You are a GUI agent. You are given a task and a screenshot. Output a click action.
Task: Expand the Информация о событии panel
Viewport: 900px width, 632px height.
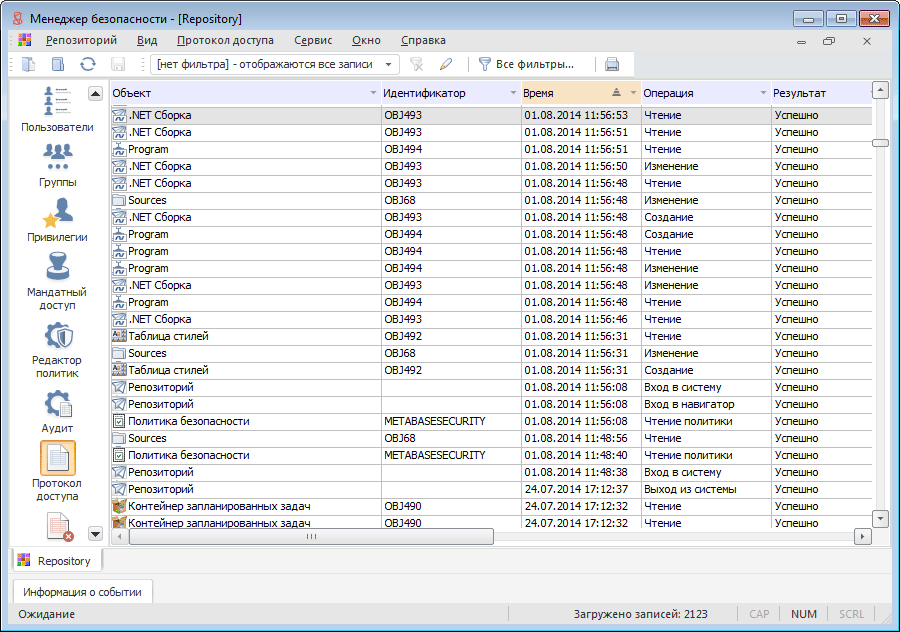click(x=83, y=592)
